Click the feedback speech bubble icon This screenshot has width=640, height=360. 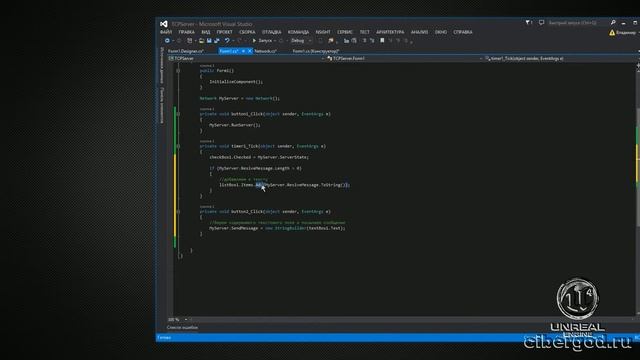point(541,23)
